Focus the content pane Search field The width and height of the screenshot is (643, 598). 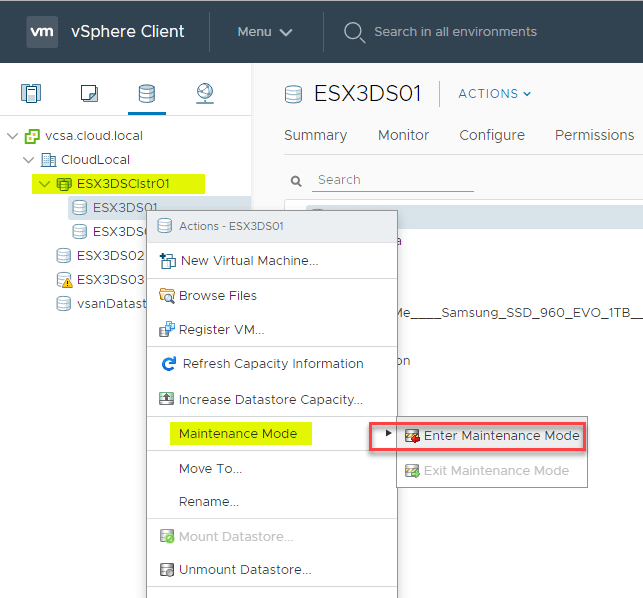(x=392, y=180)
